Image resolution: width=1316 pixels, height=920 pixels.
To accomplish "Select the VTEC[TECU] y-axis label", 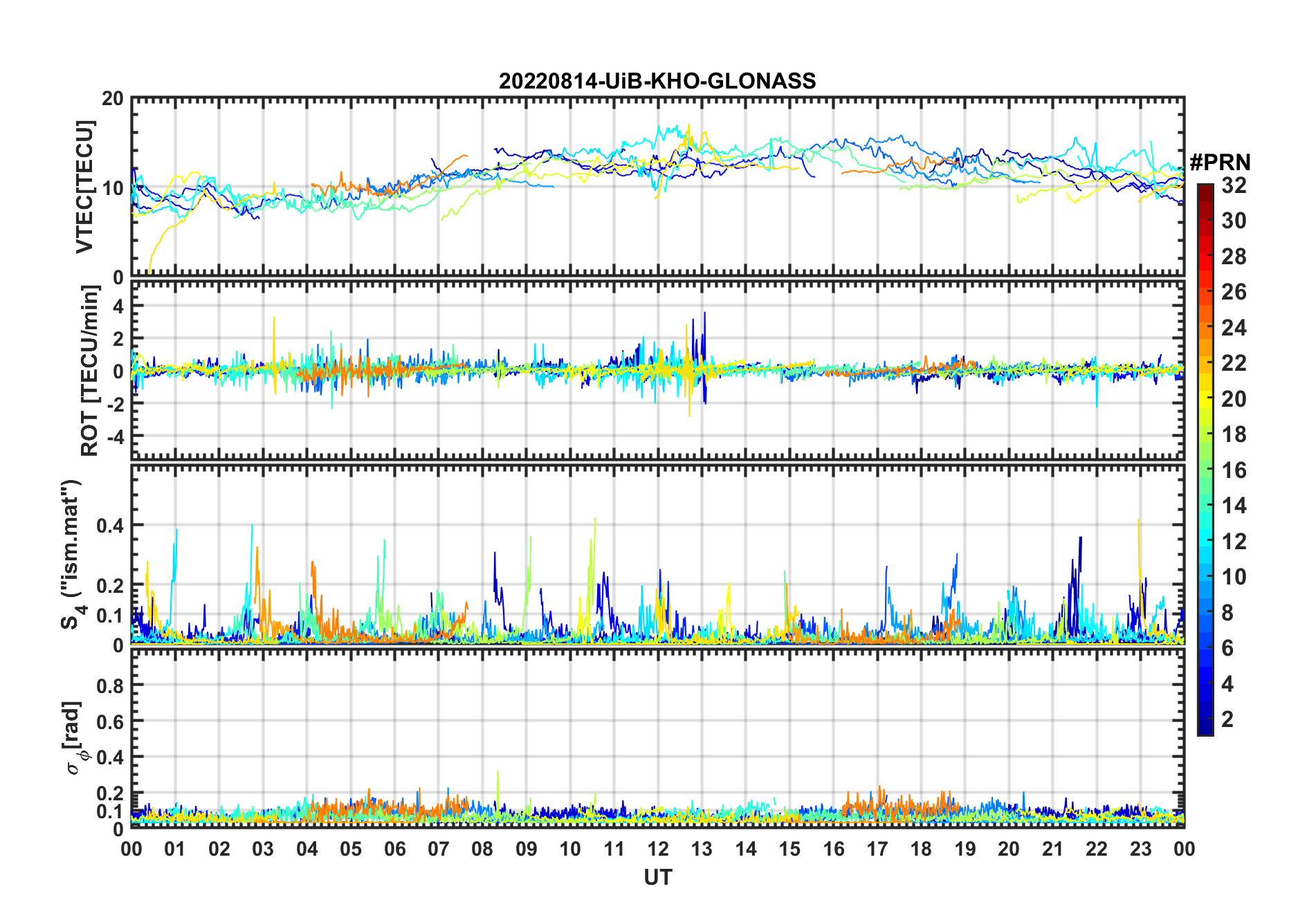I will point(85,187).
